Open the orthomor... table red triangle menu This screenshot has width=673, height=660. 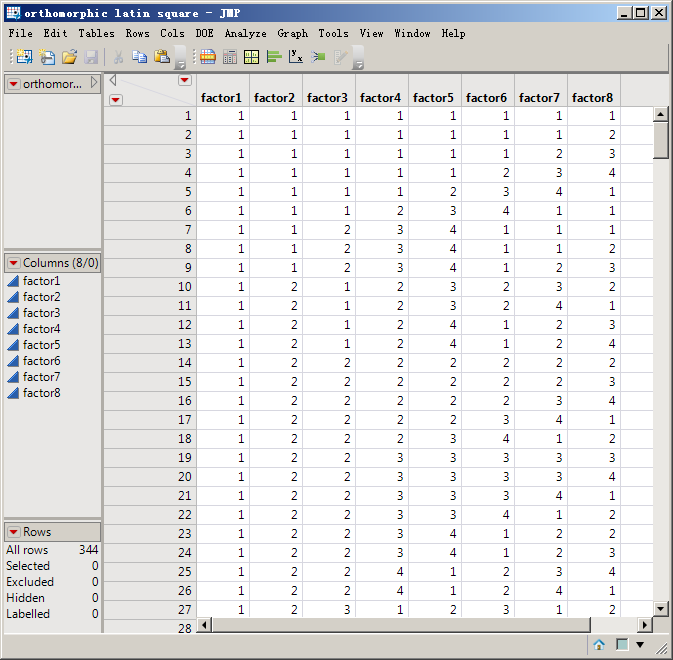pos(13,84)
